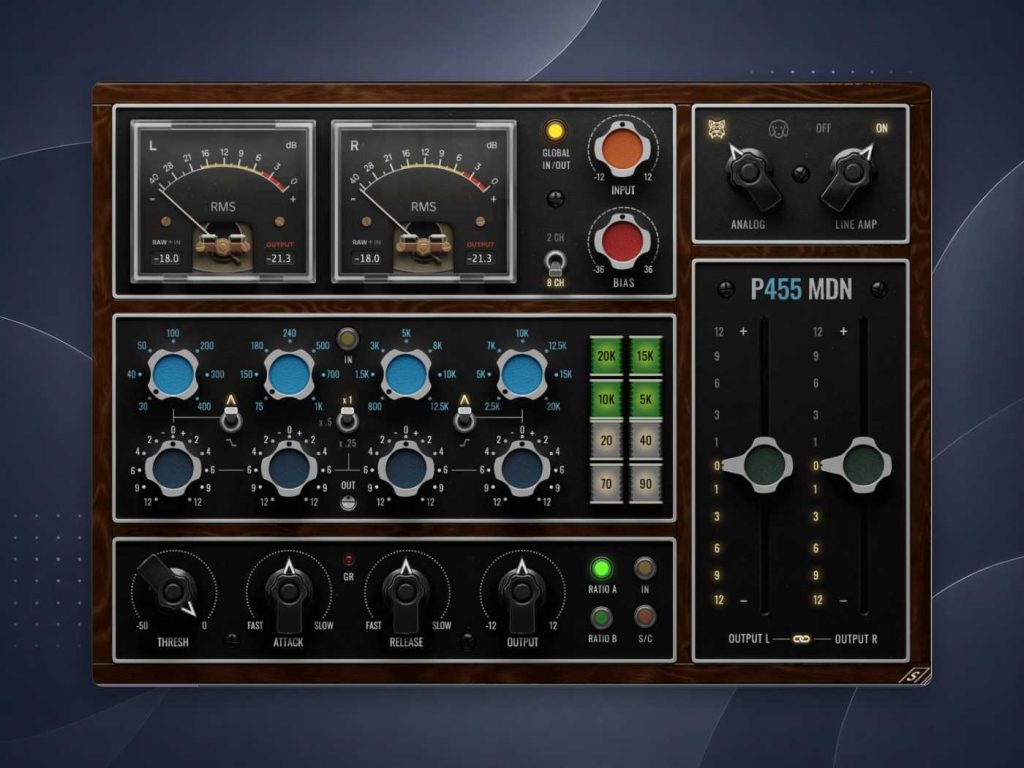Click the high-mid band gain knob

(x=406, y=468)
